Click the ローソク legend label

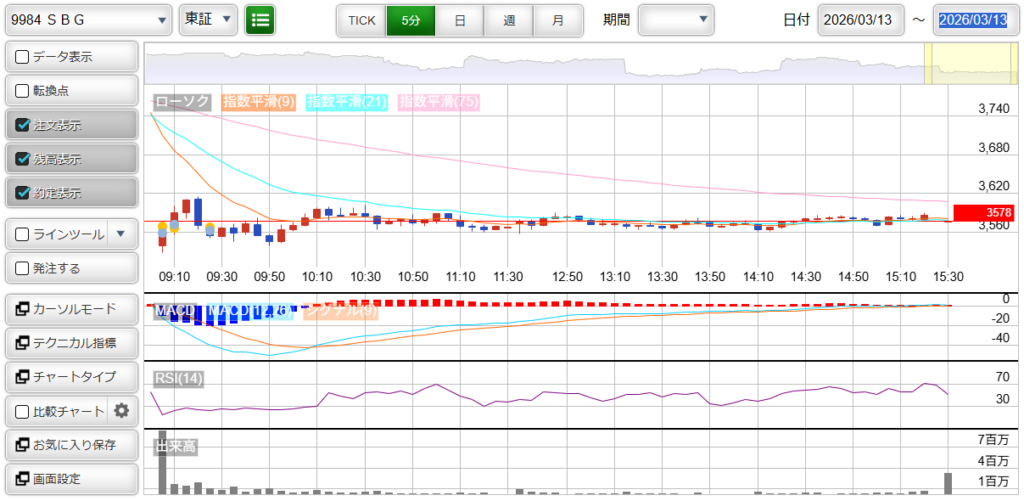[x=184, y=102]
